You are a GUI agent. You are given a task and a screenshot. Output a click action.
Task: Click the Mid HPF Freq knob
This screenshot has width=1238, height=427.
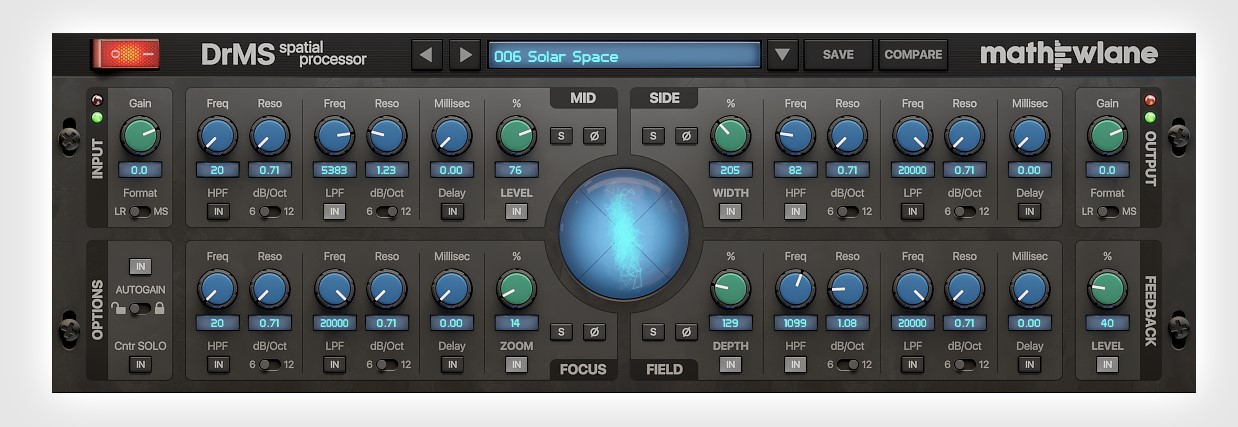click(x=217, y=136)
